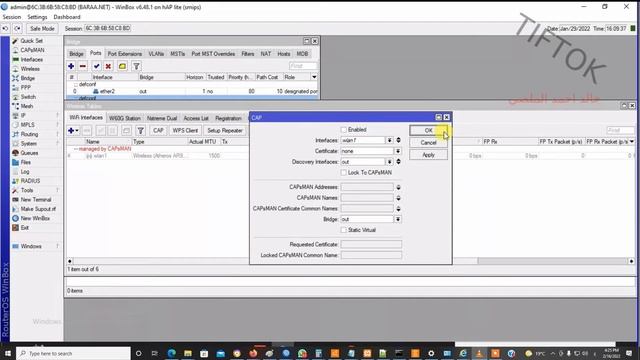Switch to the Nstreme Dual tab

[162, 118]
